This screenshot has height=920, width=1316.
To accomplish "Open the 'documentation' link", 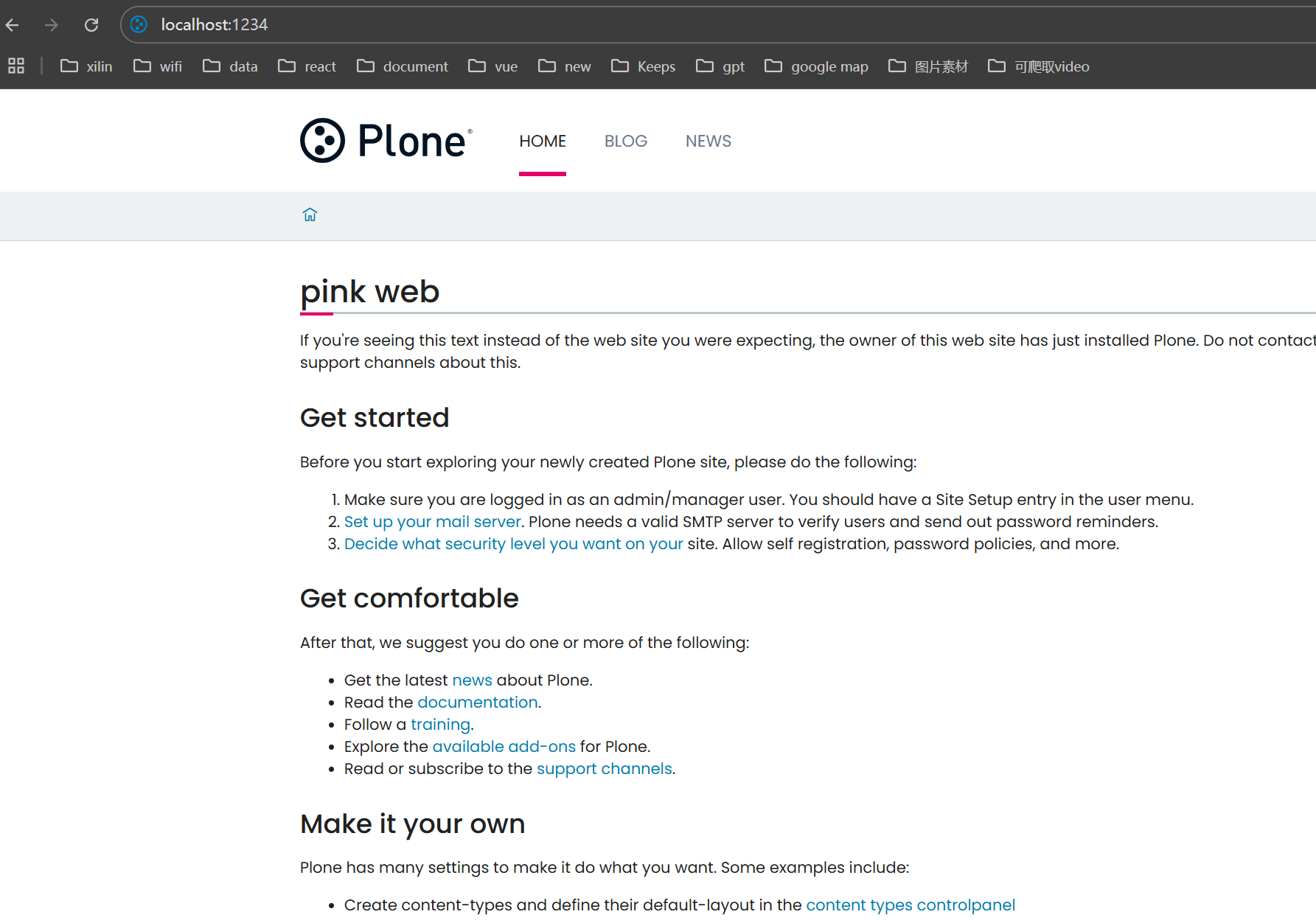I will coord(478,703).
